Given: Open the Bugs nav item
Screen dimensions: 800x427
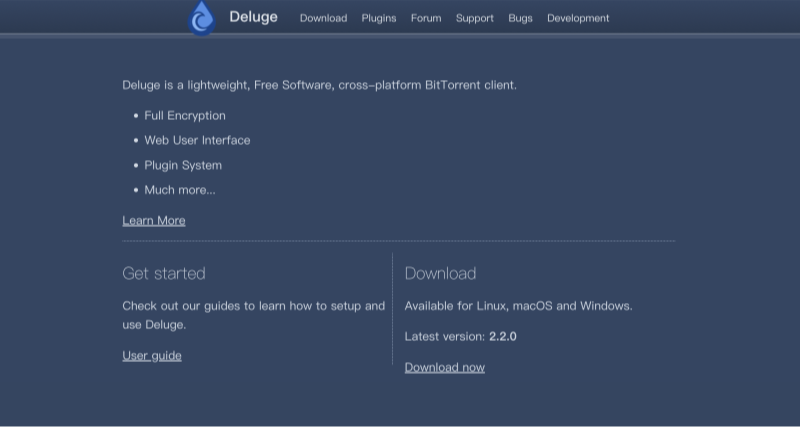Looking at the screenshot, I should coord(520,18).
